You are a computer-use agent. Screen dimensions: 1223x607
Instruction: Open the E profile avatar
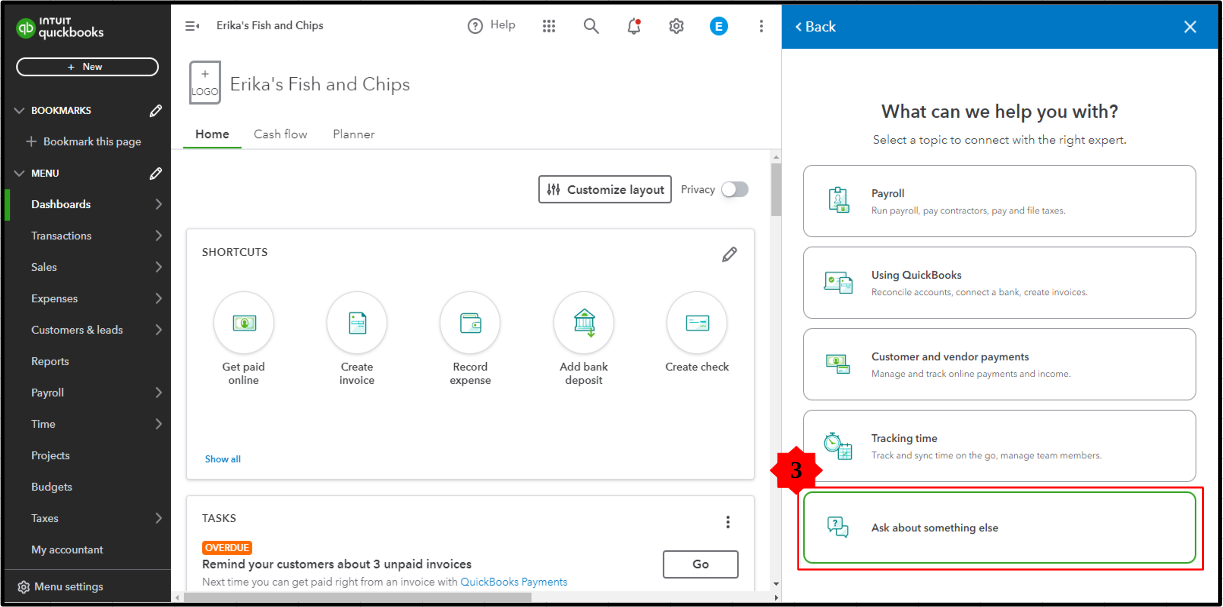[719, 26]
